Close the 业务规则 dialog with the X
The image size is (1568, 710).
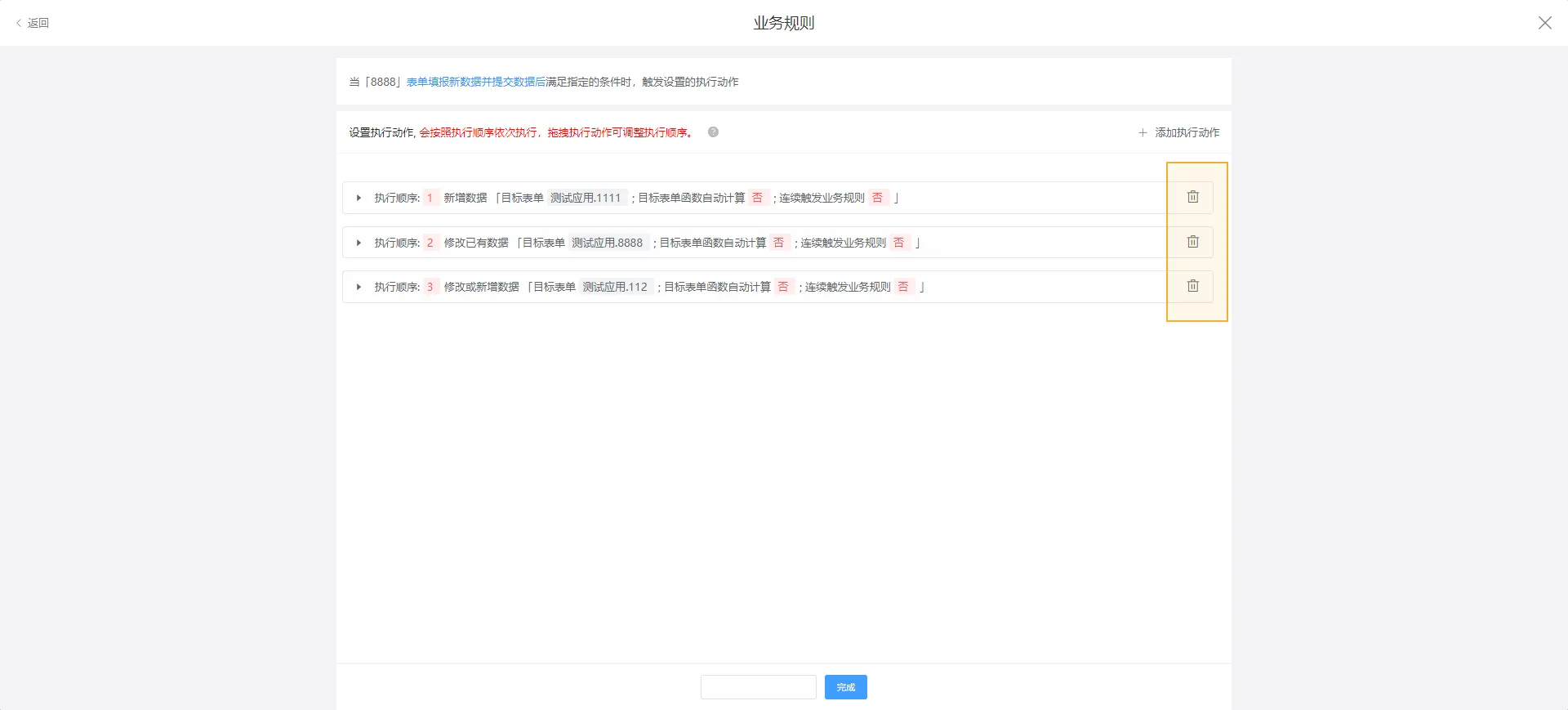pos(1544,23)
